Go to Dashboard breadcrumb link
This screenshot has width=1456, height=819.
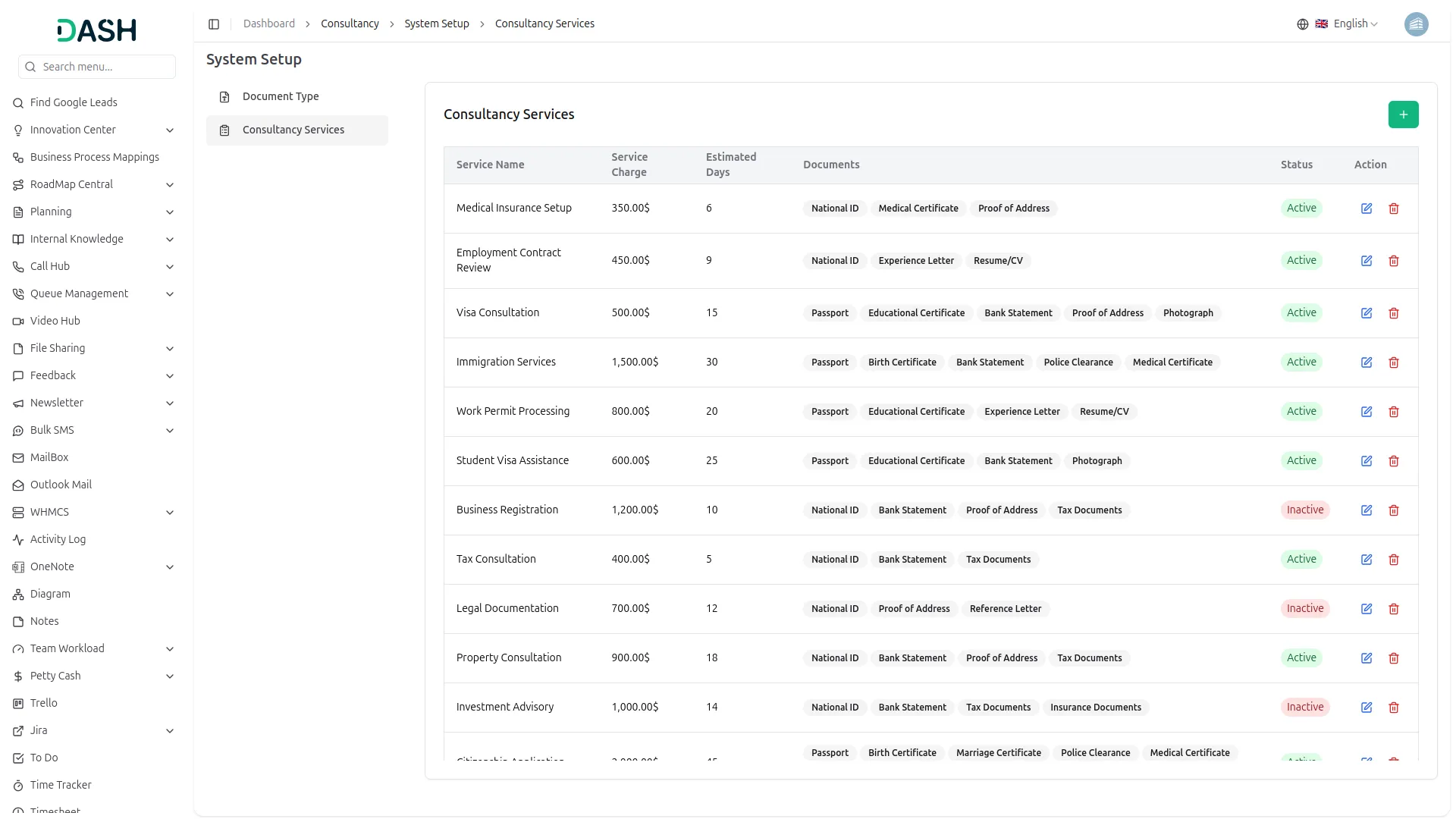pyautogui.click(x=268, y=24)
